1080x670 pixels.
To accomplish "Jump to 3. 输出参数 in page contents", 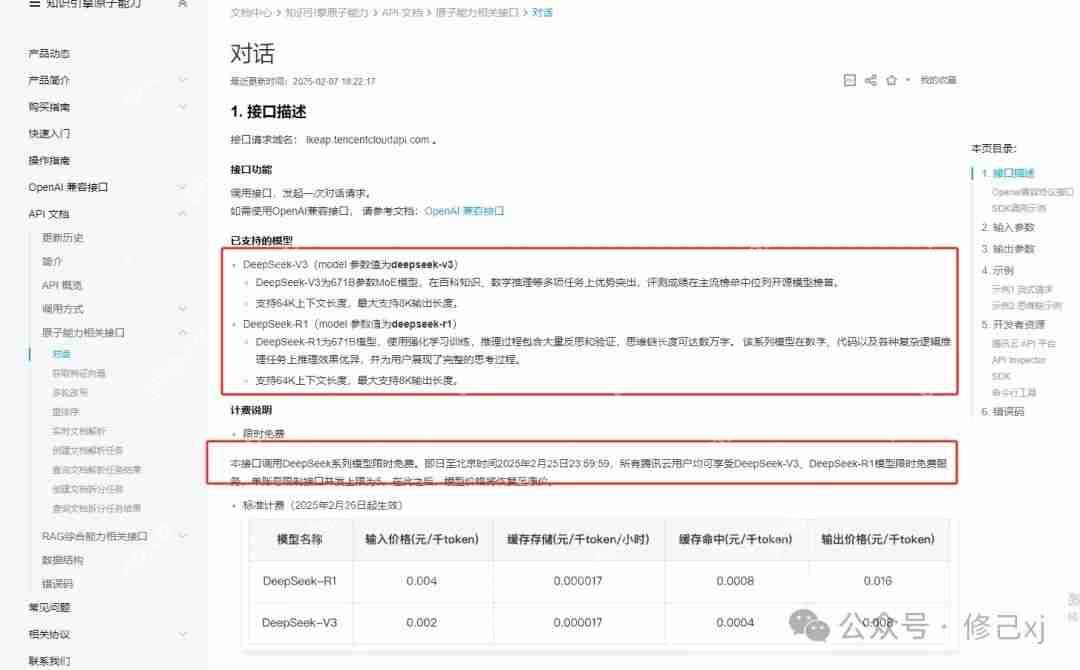I will pos(1008,249).
